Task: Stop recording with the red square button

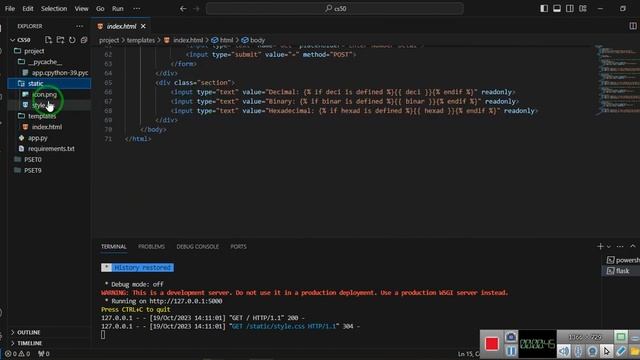Action: (x=492, y=344)
